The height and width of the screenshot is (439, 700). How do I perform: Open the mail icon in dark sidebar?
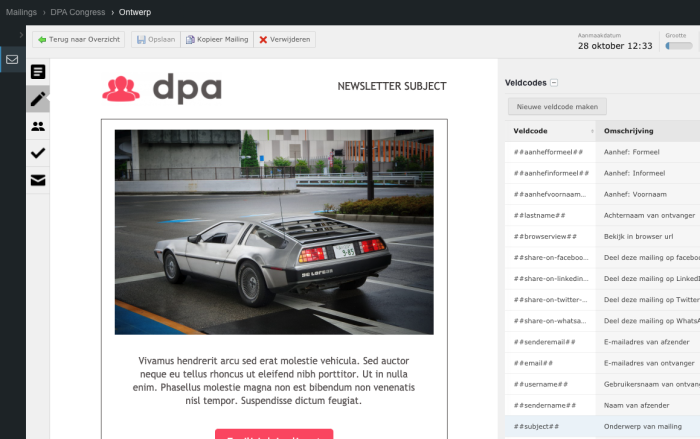[12, 59]
